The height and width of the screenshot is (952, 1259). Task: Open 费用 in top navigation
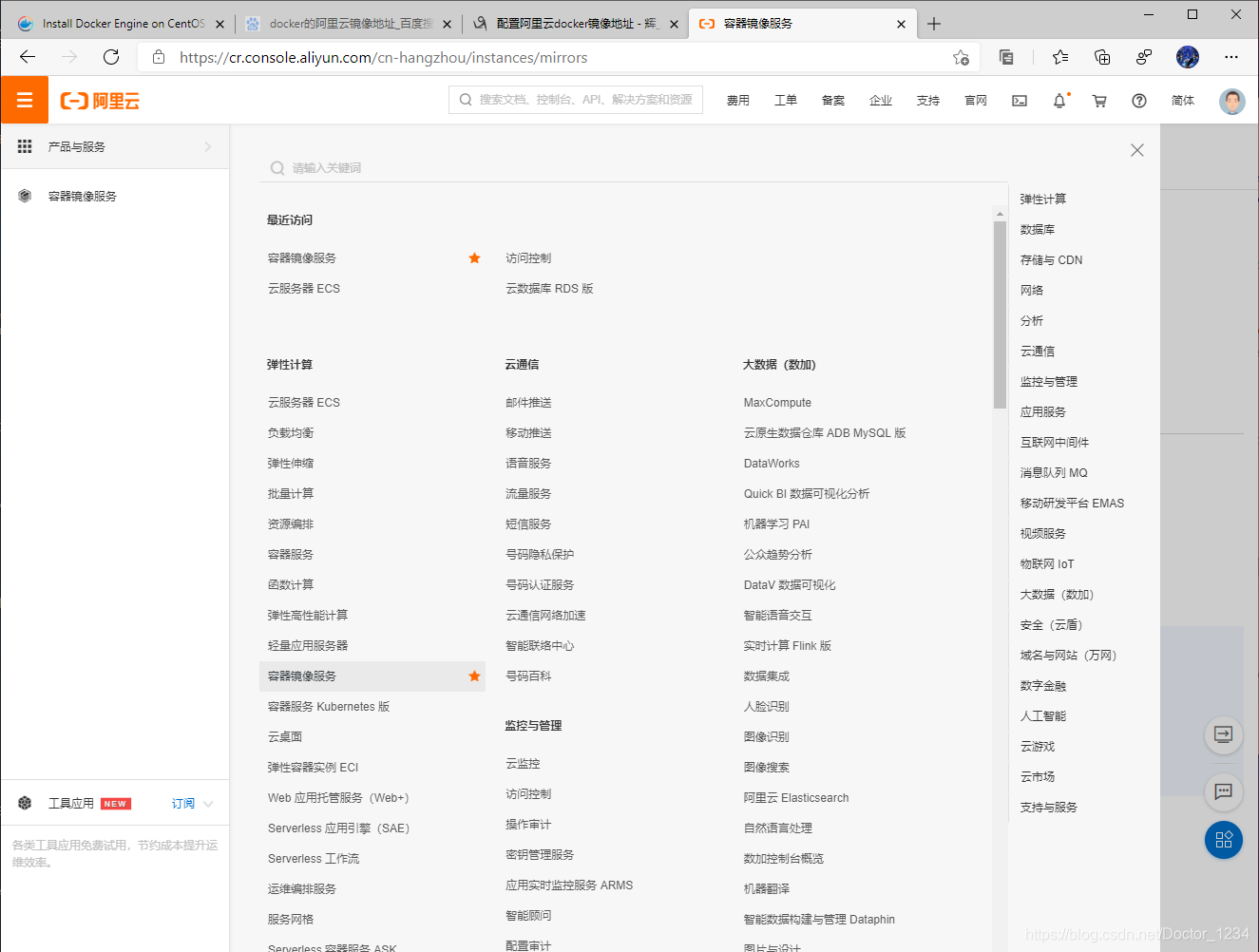[738, 101]
